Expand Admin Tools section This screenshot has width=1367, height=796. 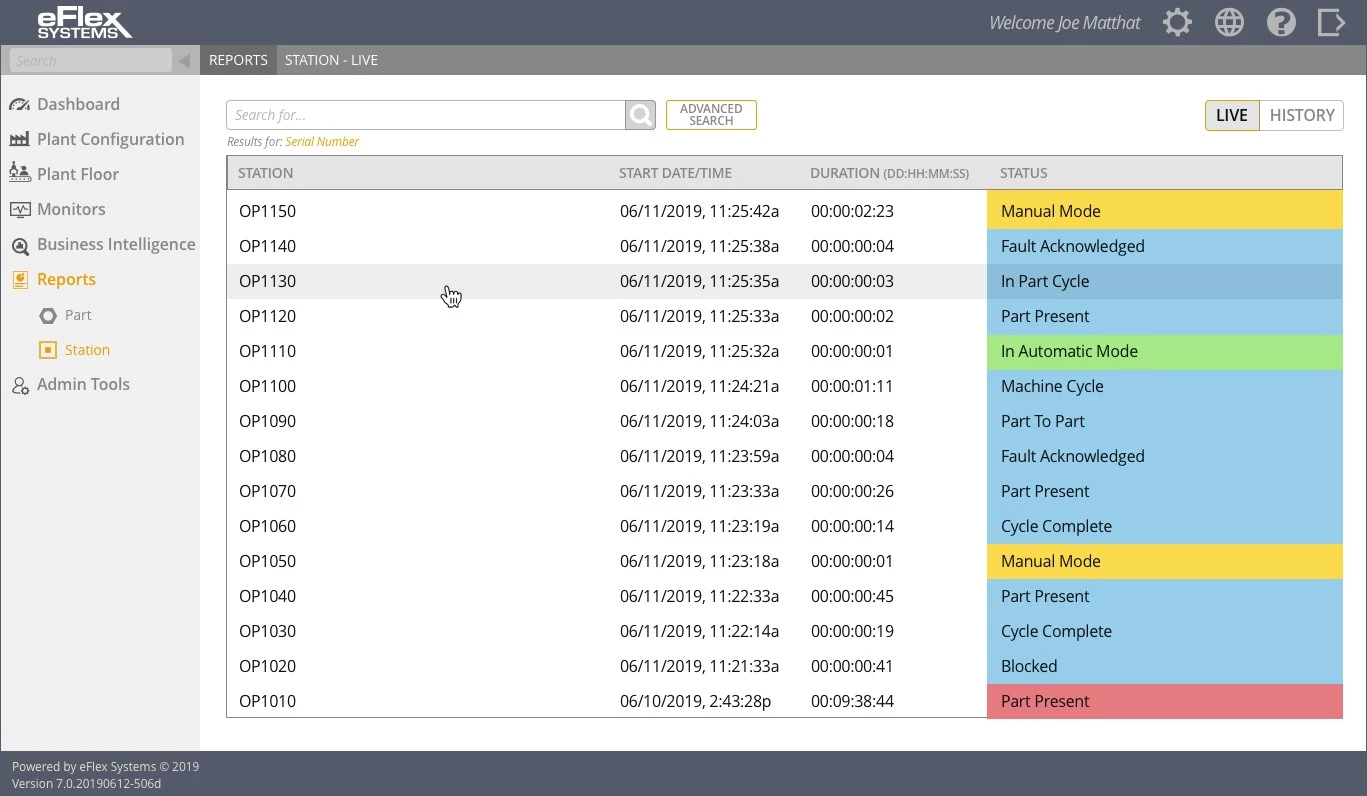tap(83, 384)
